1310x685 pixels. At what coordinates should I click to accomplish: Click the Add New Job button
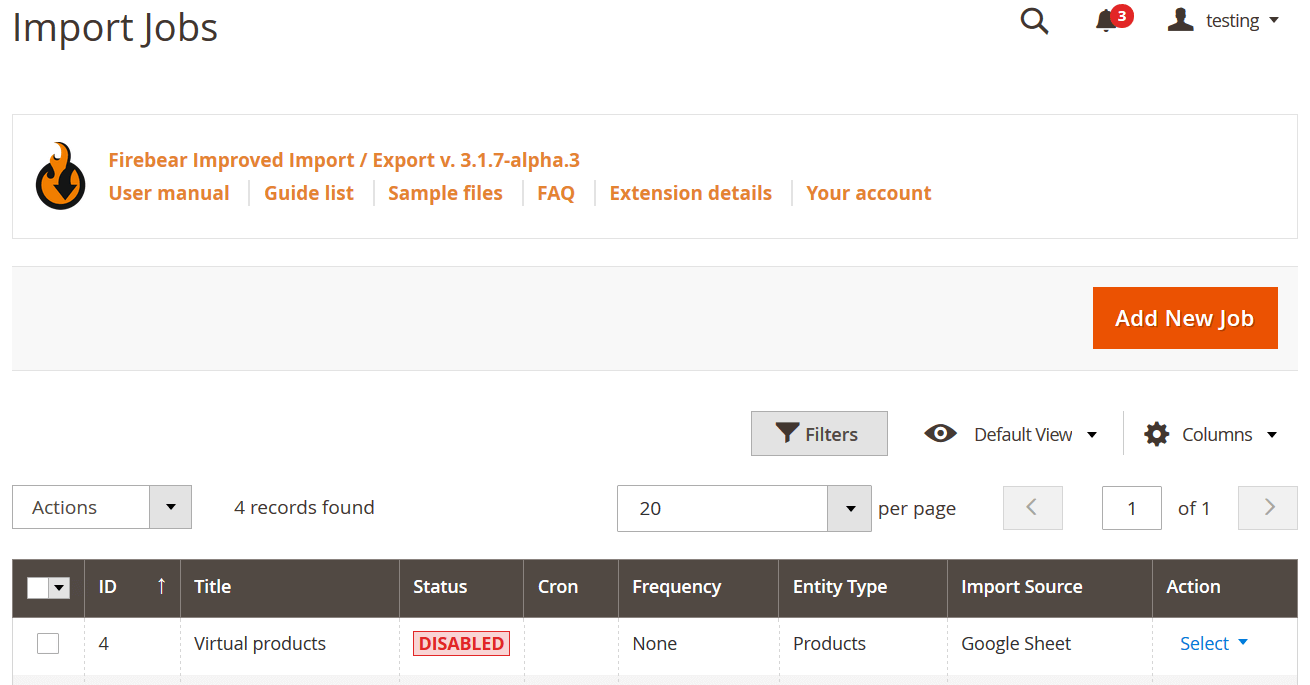(1185, 318)
